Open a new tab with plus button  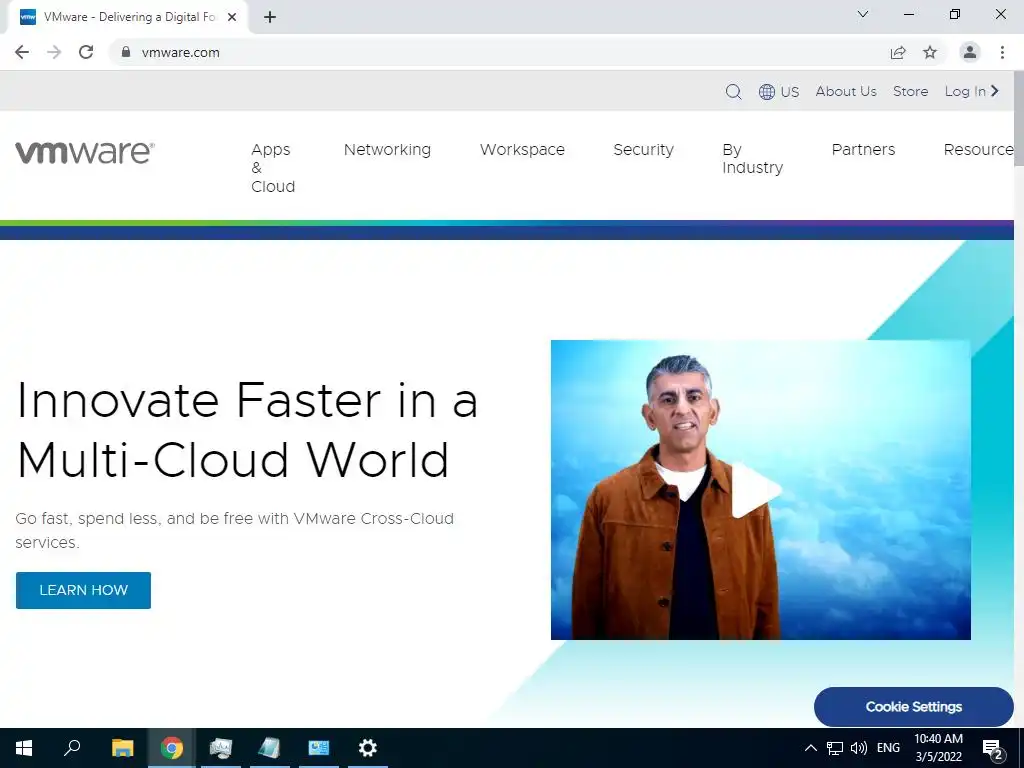pos(270,17)
